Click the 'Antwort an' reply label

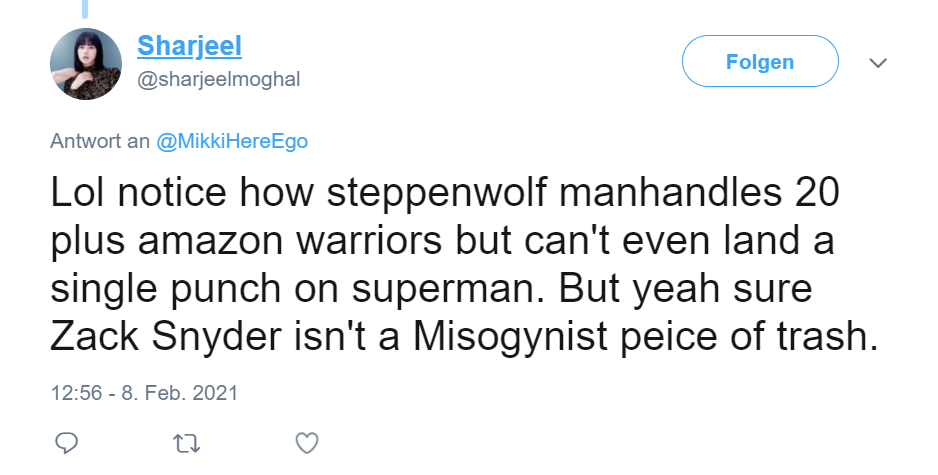[99, 141]
